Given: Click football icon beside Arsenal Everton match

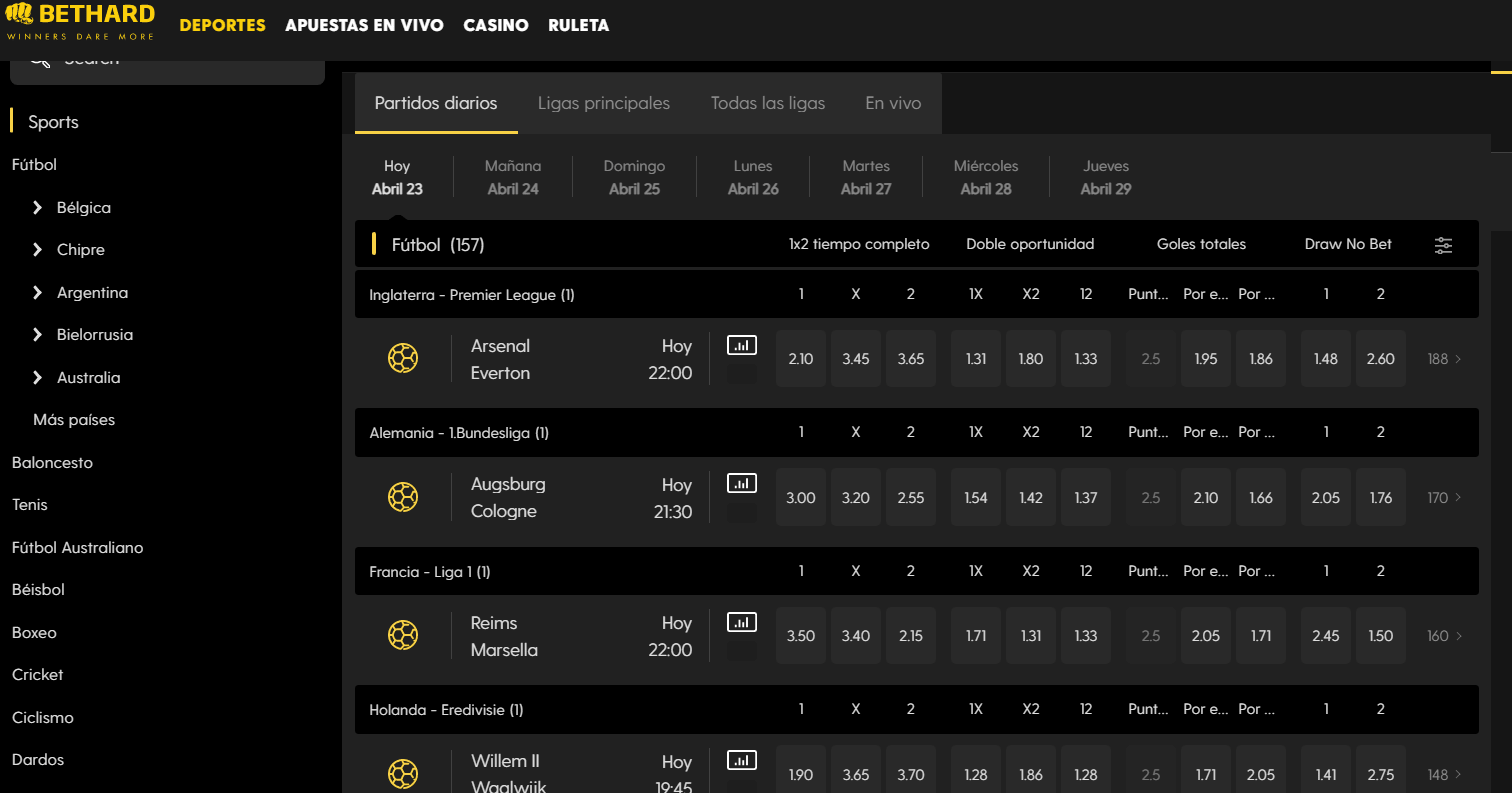Looking at the screenshot, I should coord(403,358).
